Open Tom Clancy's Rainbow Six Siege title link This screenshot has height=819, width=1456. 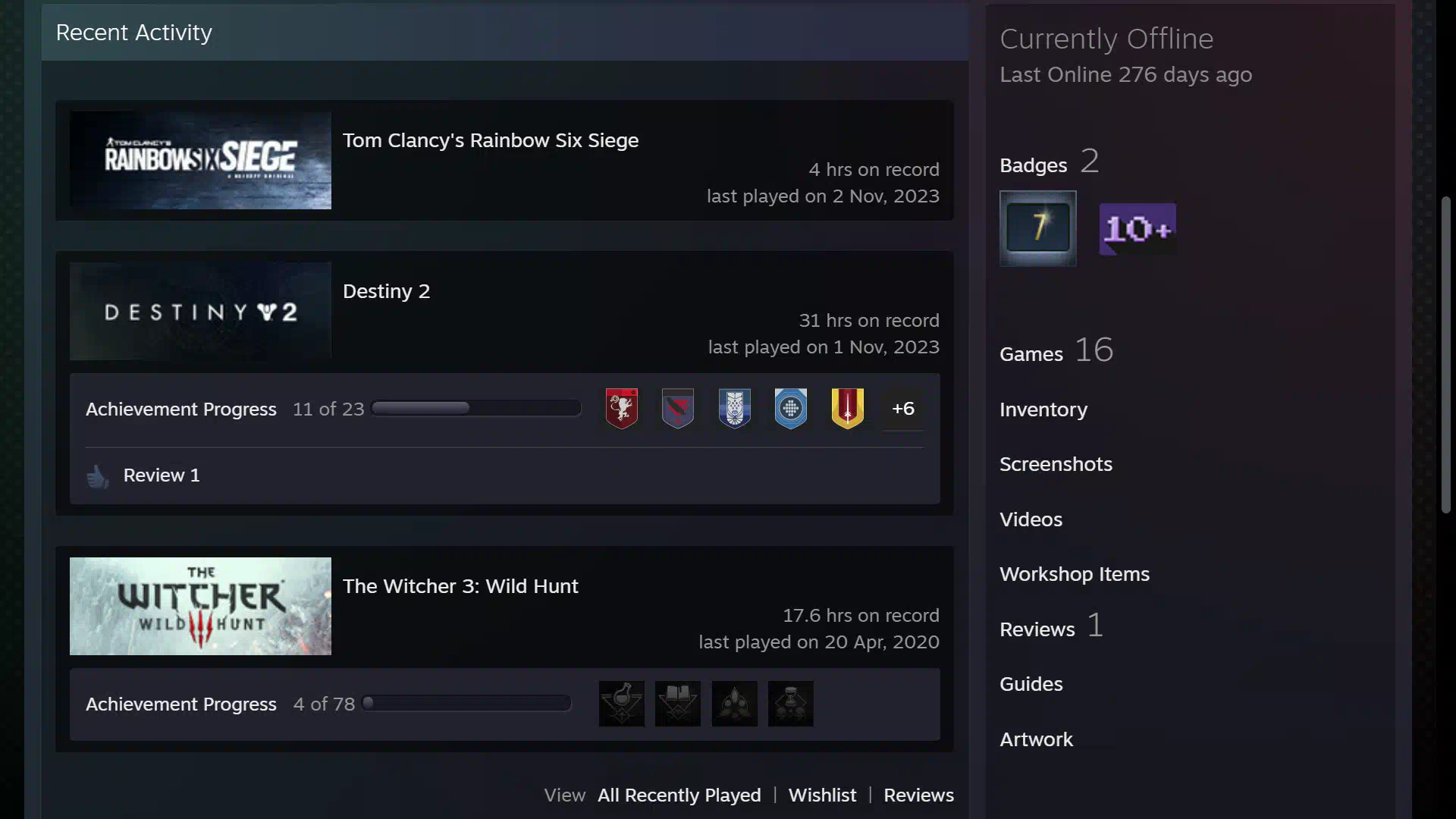pos(491,141)
